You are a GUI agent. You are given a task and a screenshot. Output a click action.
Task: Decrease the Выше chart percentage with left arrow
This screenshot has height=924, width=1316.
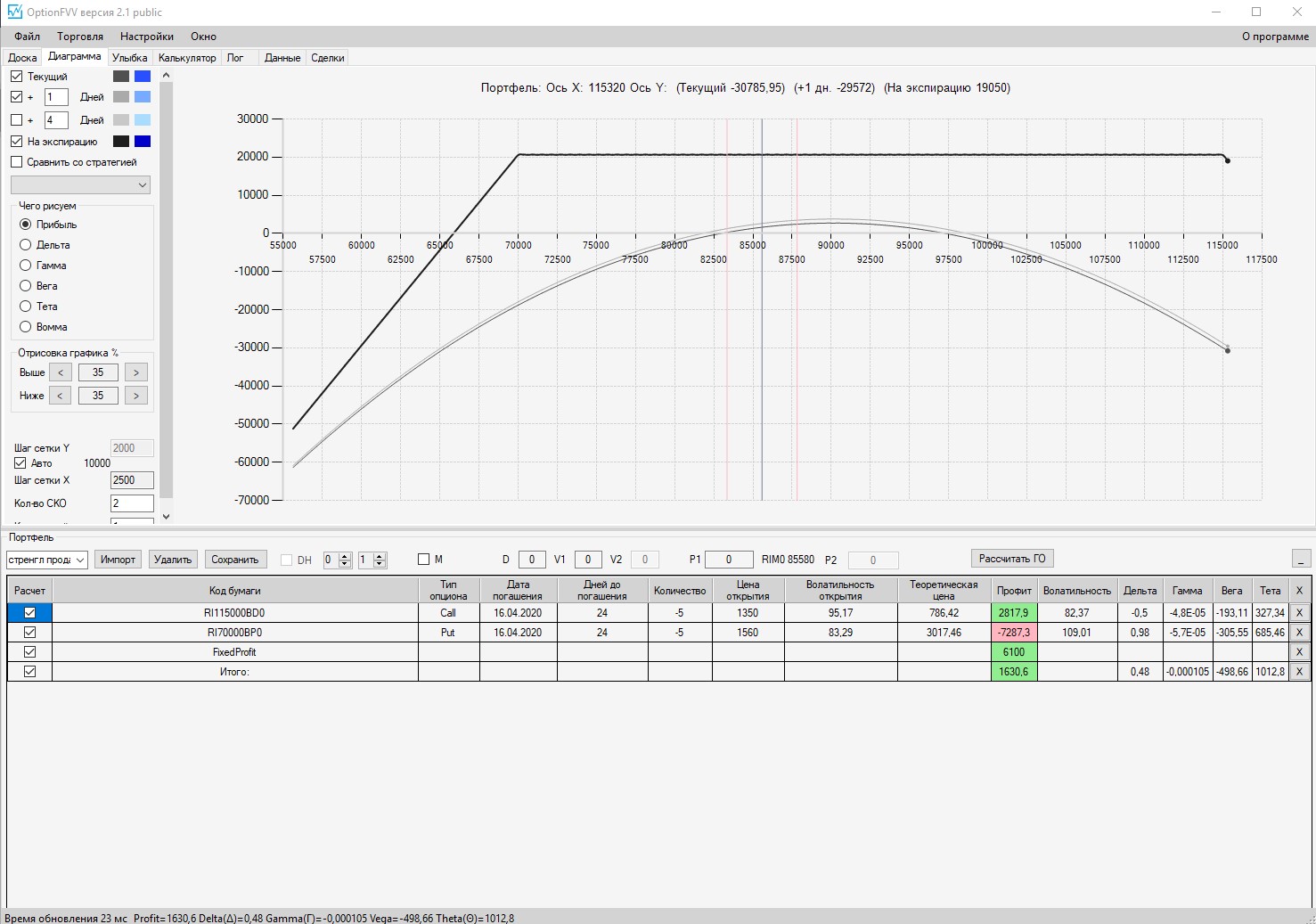tap(60, 372)
